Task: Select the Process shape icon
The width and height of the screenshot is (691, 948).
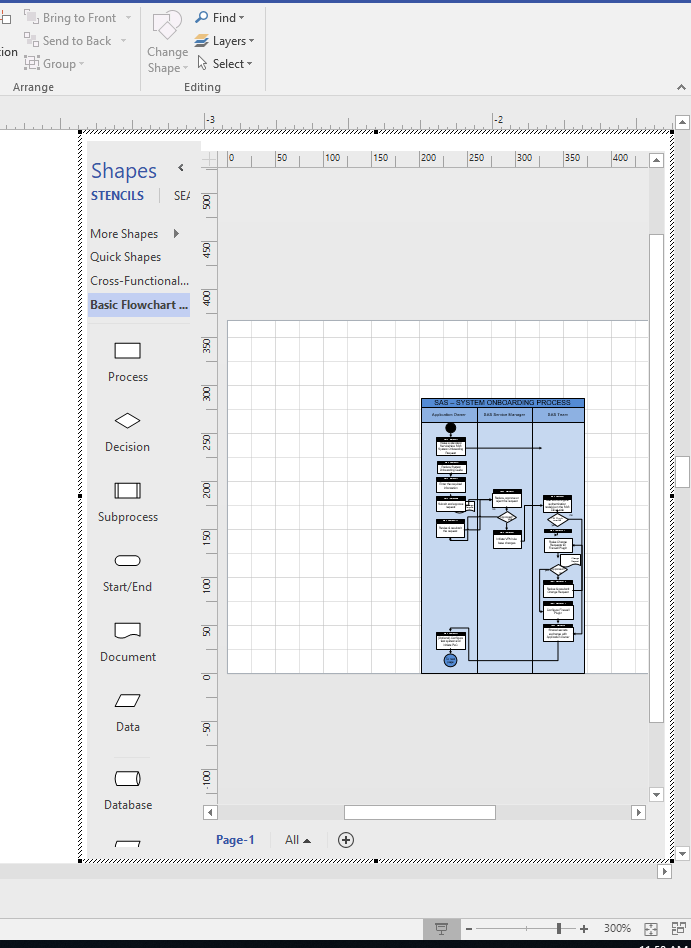Action: tap(128, 351)
